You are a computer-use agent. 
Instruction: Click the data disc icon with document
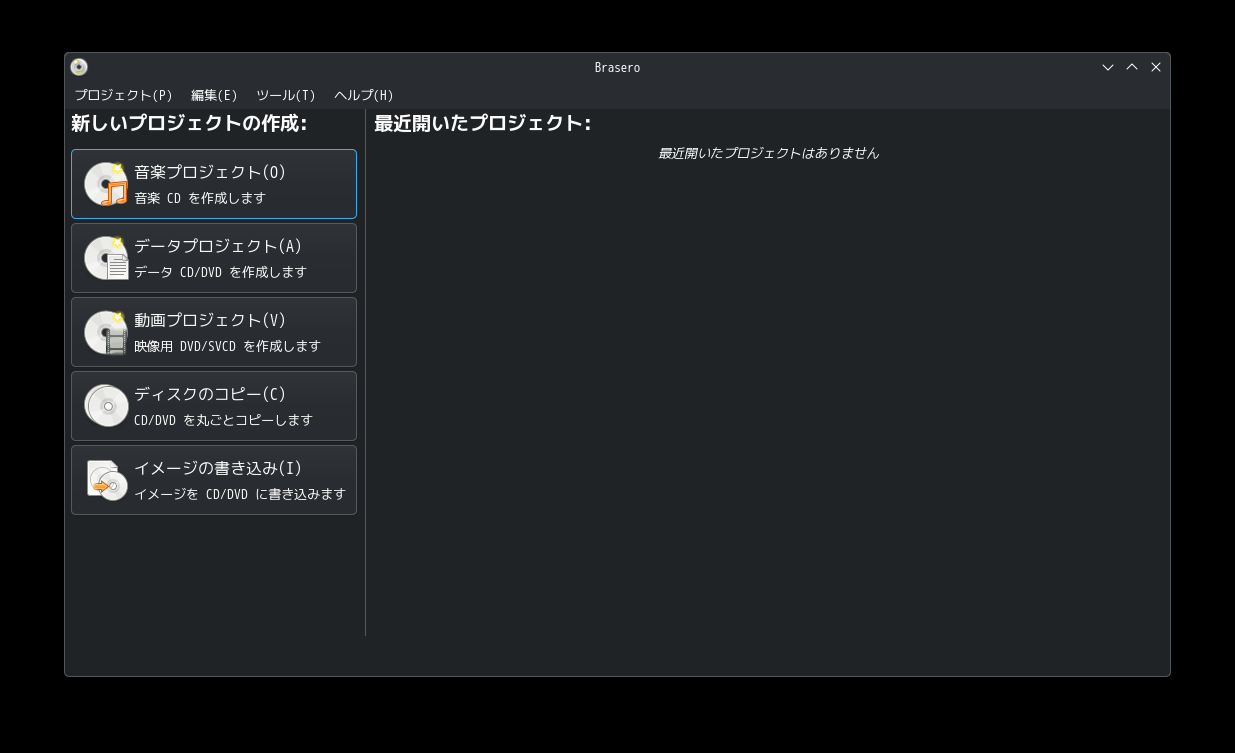106,258
